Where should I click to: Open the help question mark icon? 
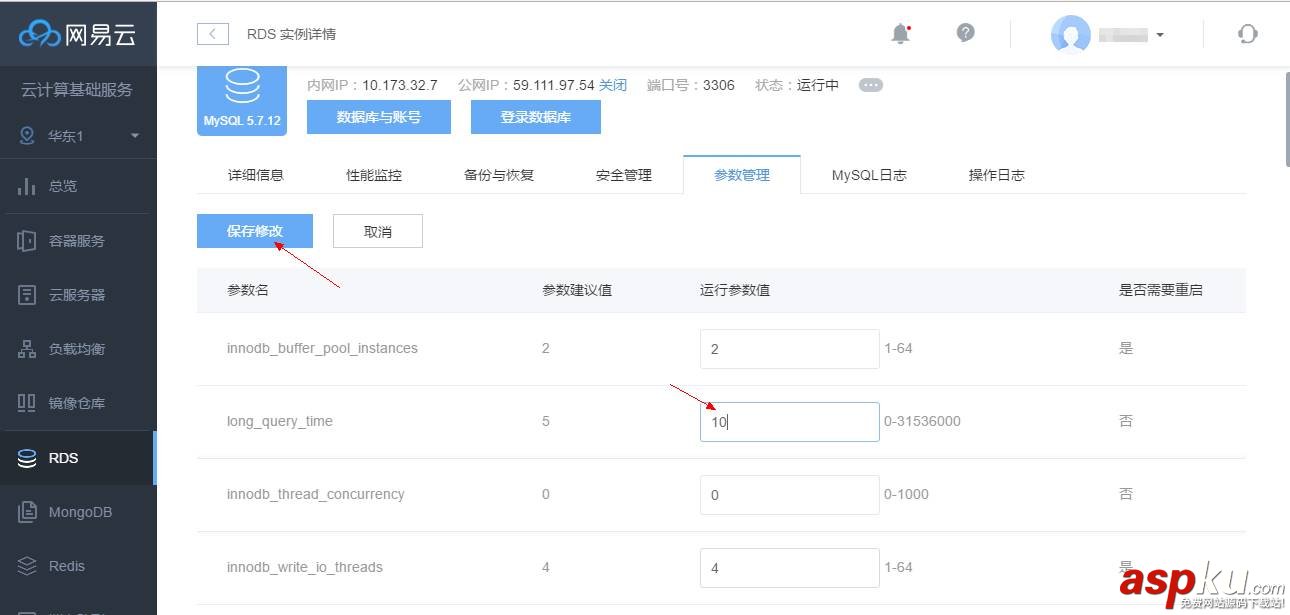965,33
